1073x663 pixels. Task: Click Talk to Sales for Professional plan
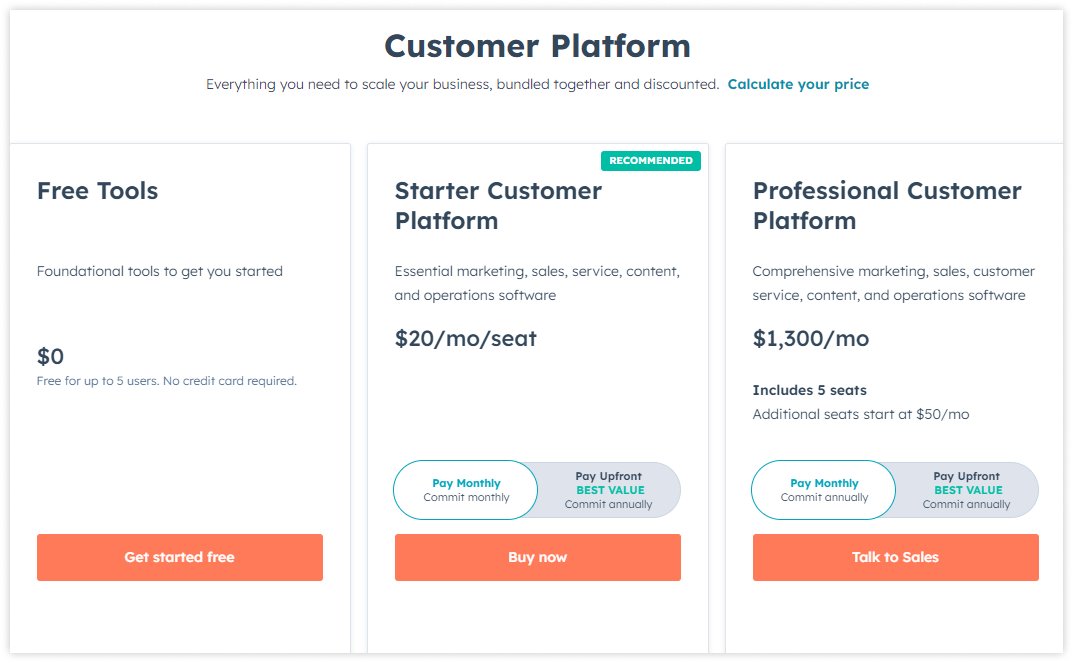point(895,557)
